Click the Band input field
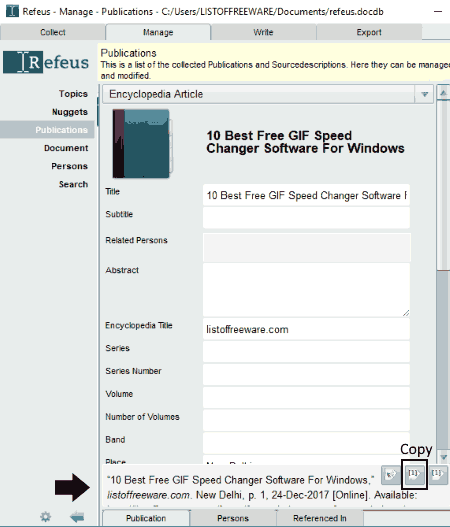 (306, 443)
